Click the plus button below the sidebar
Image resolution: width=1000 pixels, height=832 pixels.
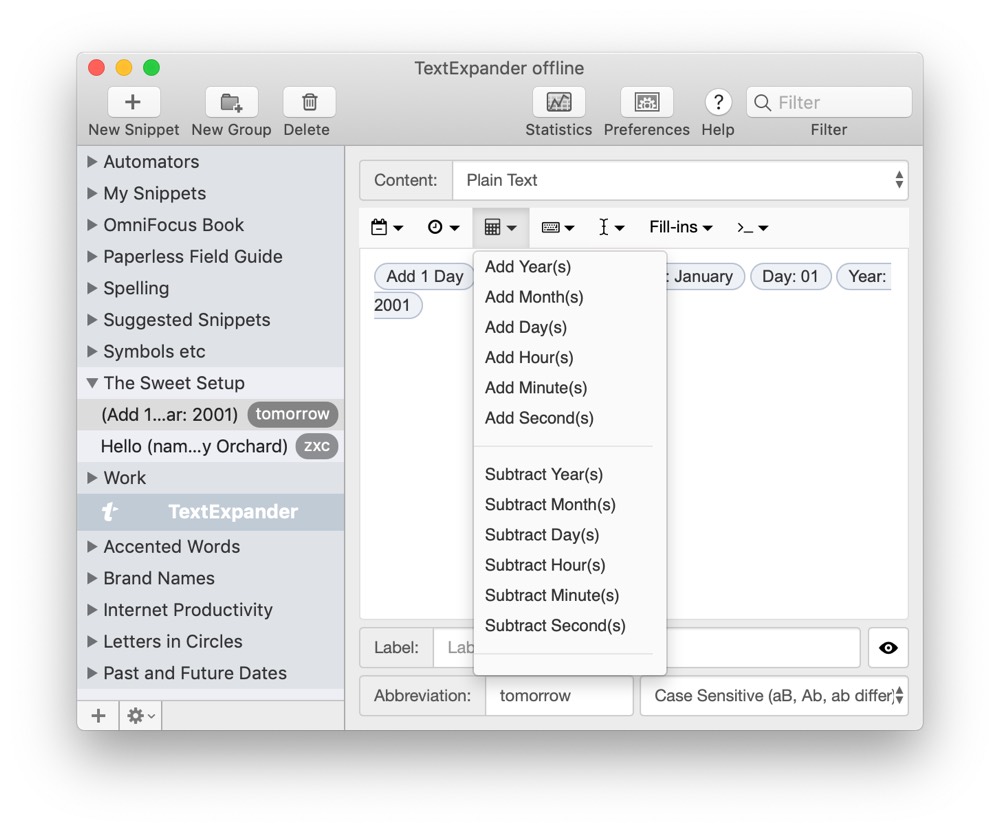click(x=98, y=715)
